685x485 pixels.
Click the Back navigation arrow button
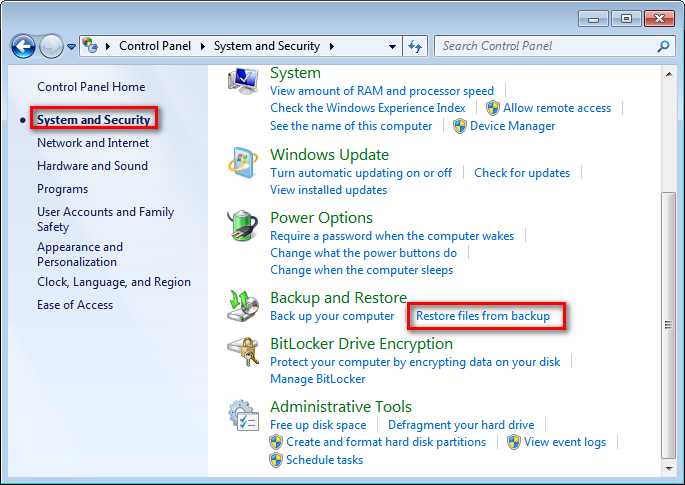point(23,46)
